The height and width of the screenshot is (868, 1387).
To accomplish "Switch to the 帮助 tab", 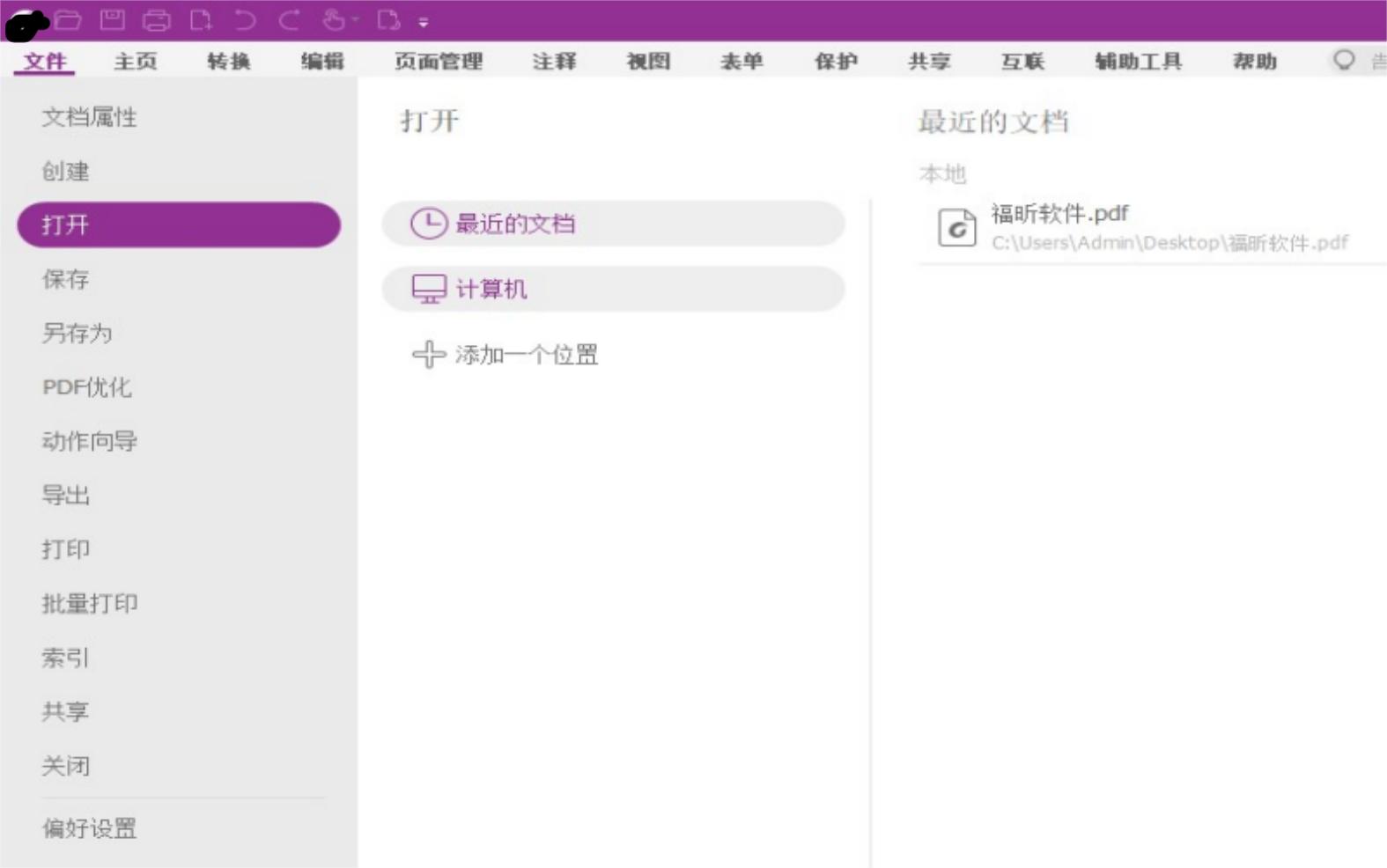I will (1255, 61).
